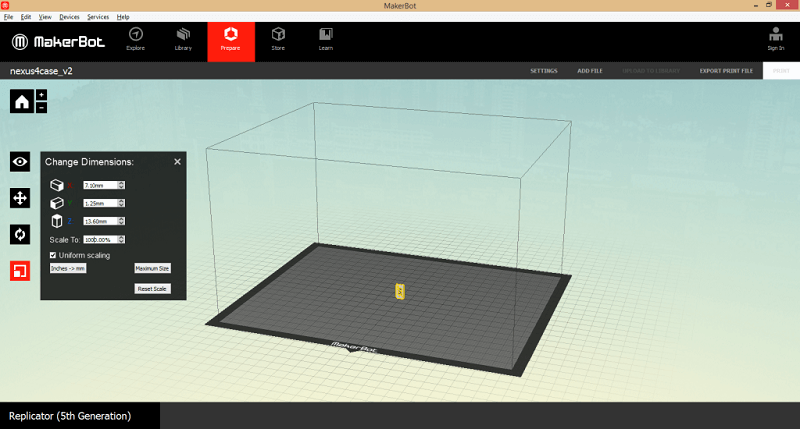Zoom in with the plus button

pyautogui.click(x=41, y=95)
